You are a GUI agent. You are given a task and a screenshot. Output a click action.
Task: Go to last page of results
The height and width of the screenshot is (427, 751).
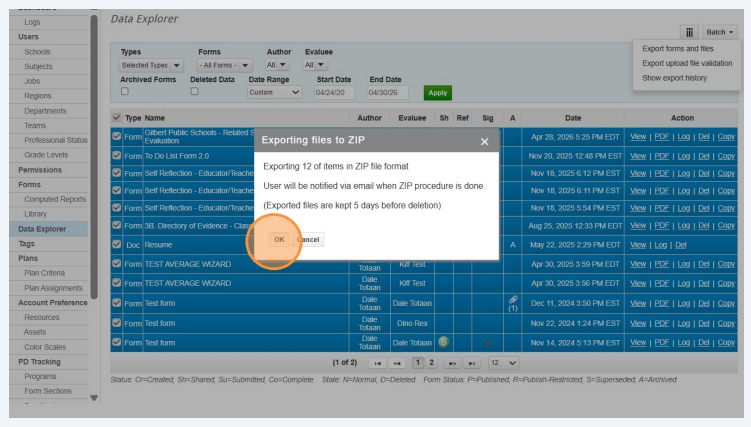[471, 363]
